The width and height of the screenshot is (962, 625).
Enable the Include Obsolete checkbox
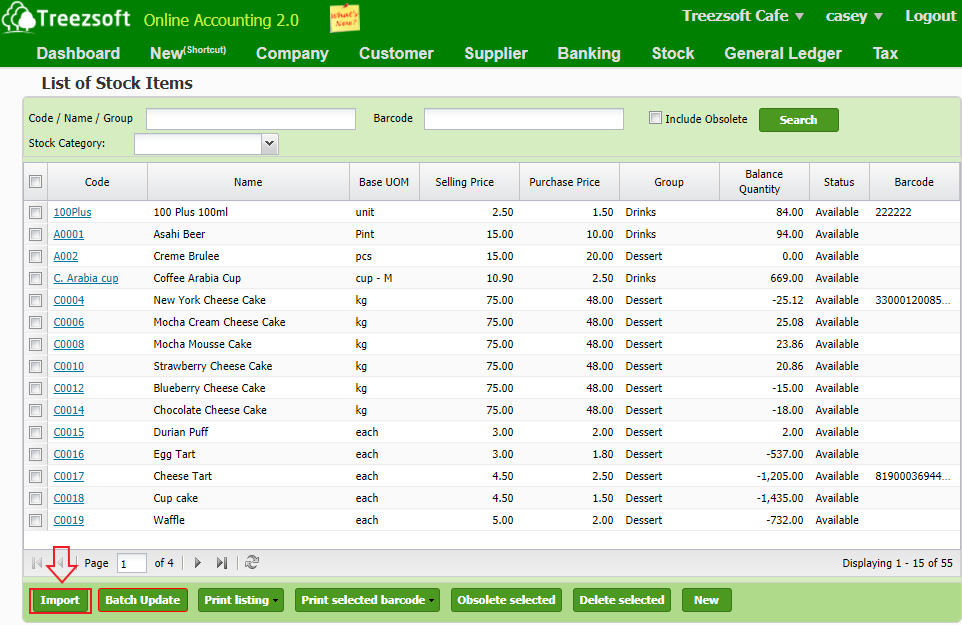pyautogui.click(x=656, y=117)
